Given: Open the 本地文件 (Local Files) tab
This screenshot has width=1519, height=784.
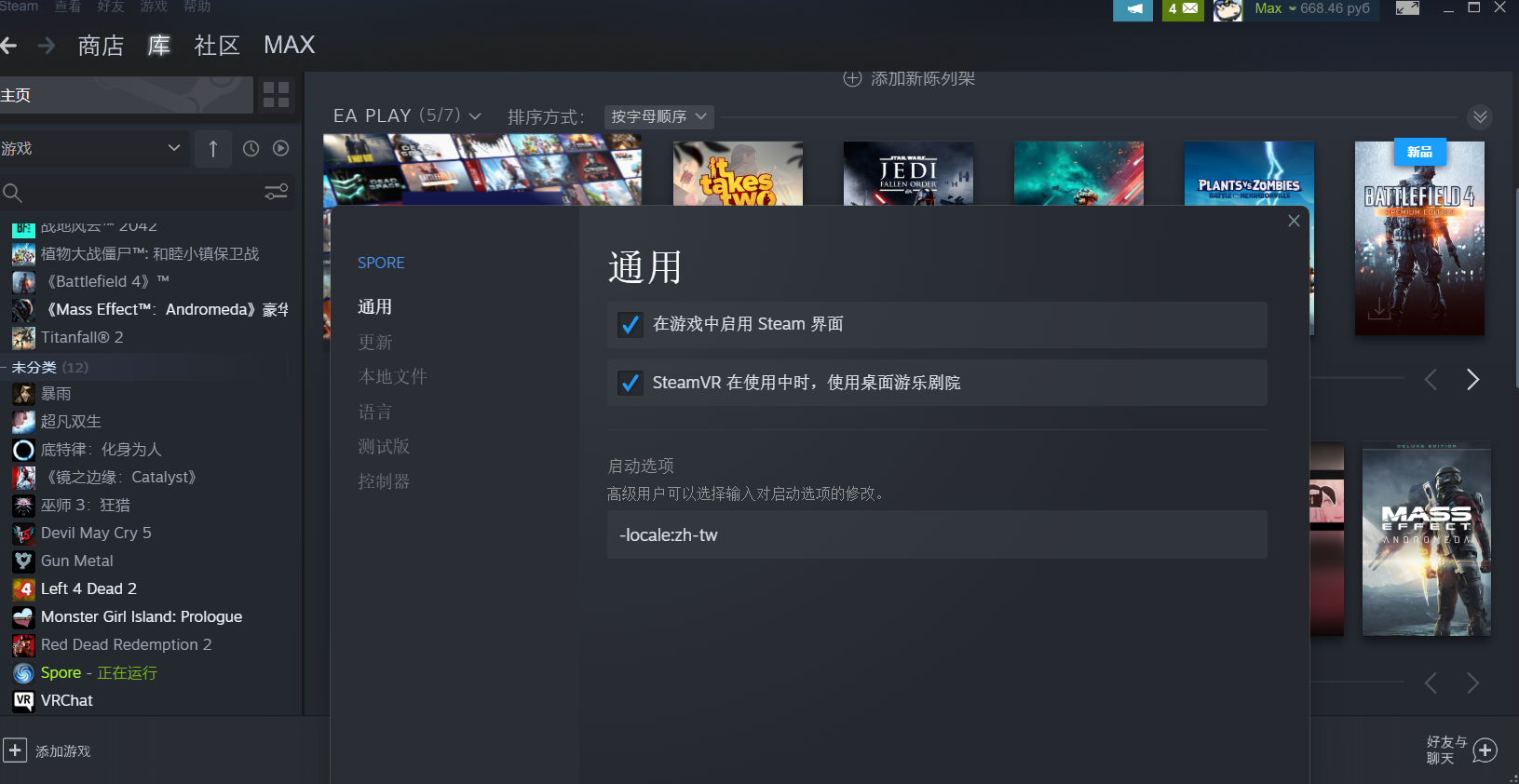Looking at the screenshot, I should pyautogui.click(x=392, y=377).
